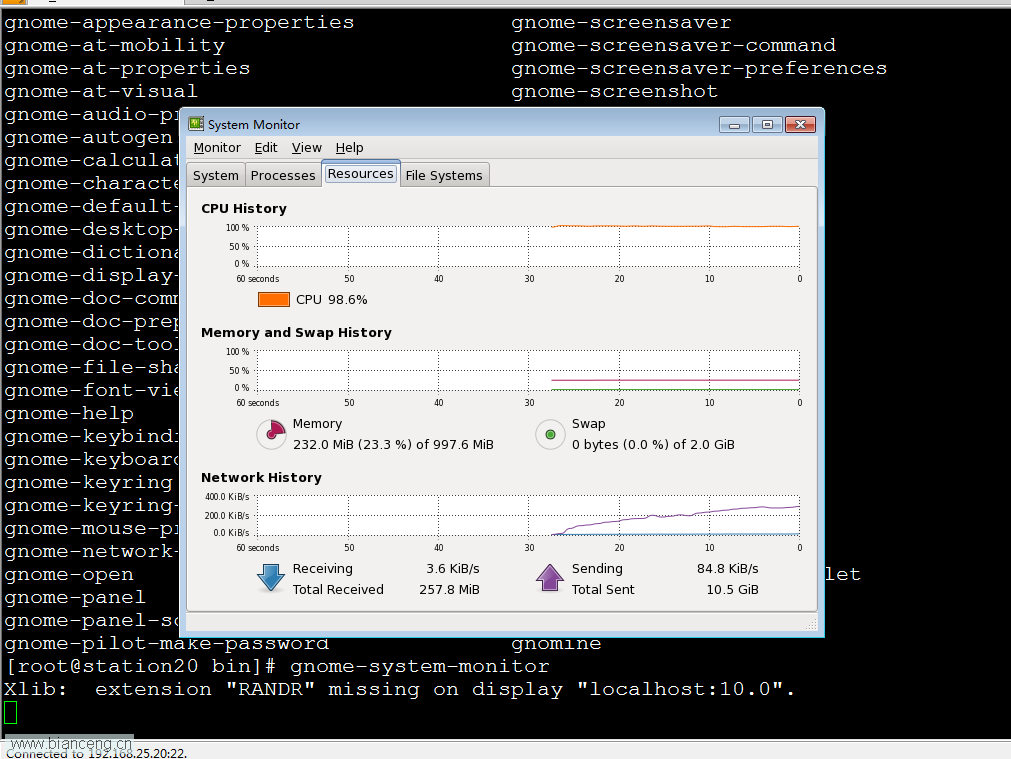1011x759 pixels.
Task: Click the Memory and Swap History graph
Action: (529, 371)
